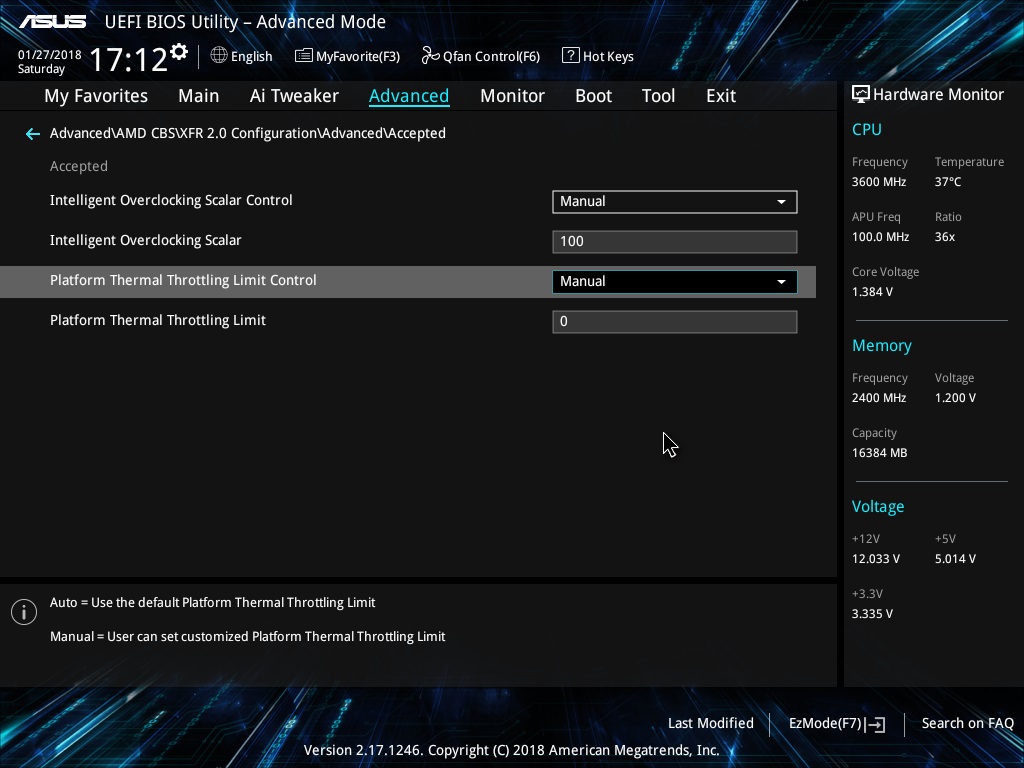Select the Platform Thermal Throttling Limit label
This screenshot has width=1024, height=768.
(158, 320)
